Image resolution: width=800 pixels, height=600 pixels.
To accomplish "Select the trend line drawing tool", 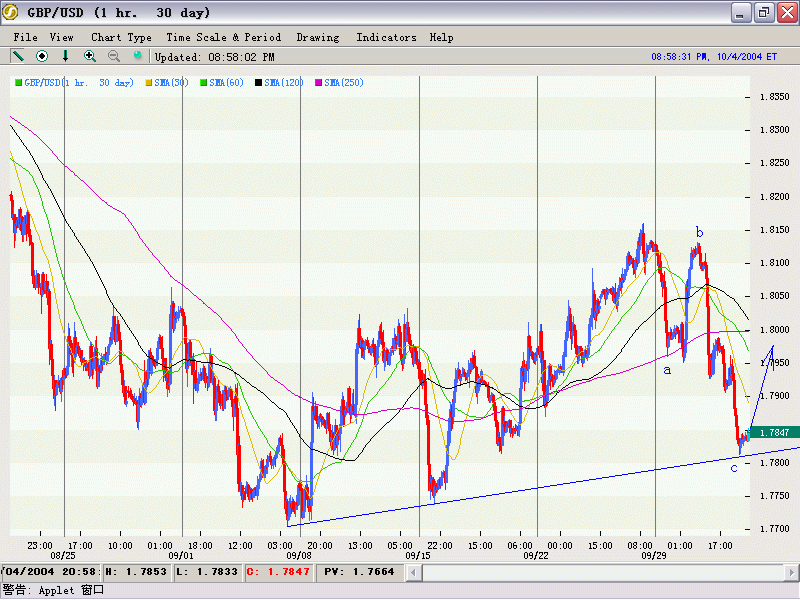I will [x=18, y=56].
